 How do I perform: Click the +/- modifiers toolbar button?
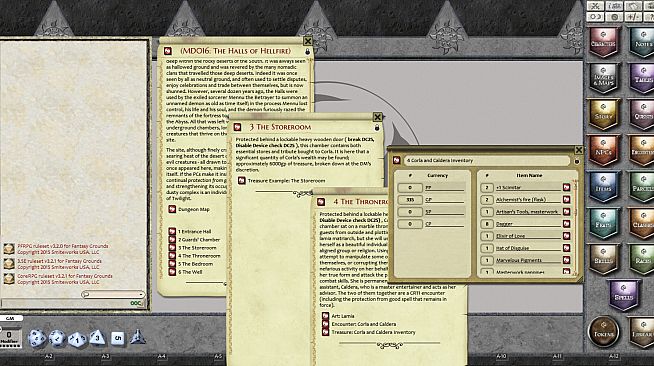[633, 17]
